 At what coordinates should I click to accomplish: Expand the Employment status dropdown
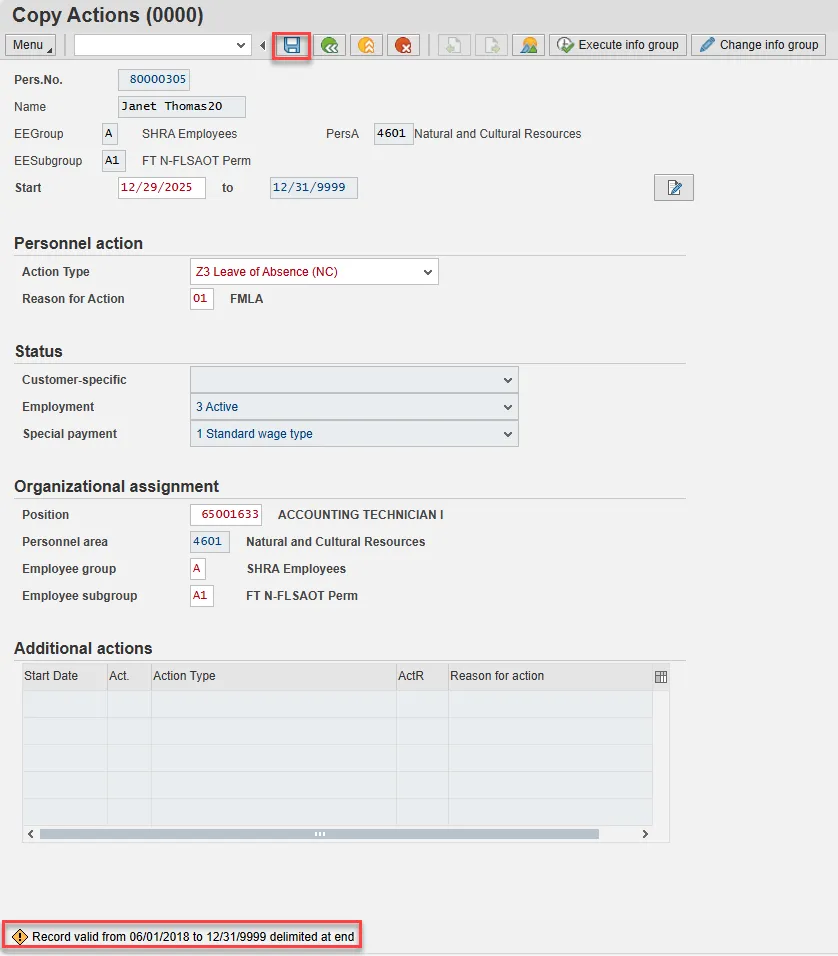pyautogui.click(x=508, y=407)
